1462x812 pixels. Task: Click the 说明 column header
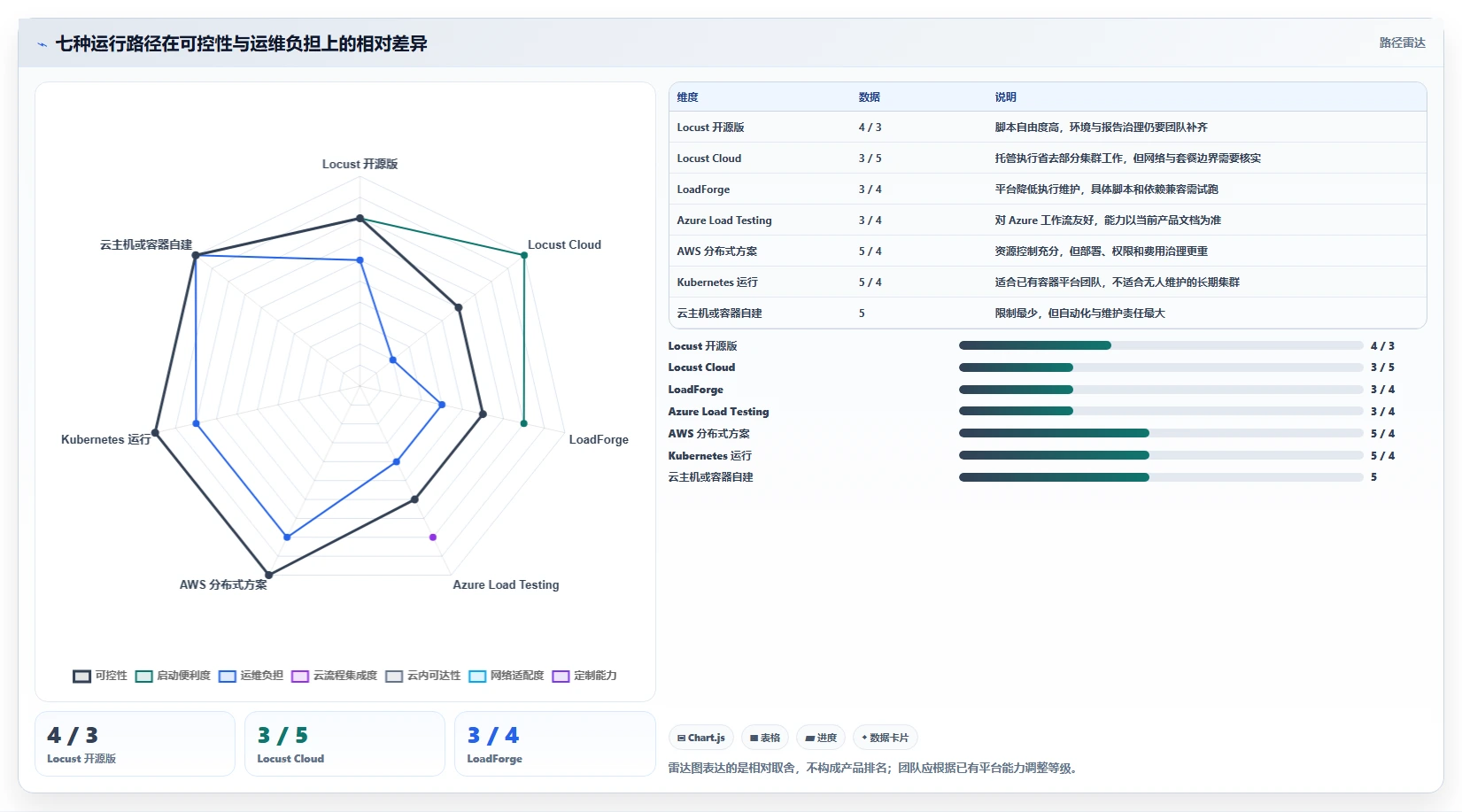[1005, 97]
